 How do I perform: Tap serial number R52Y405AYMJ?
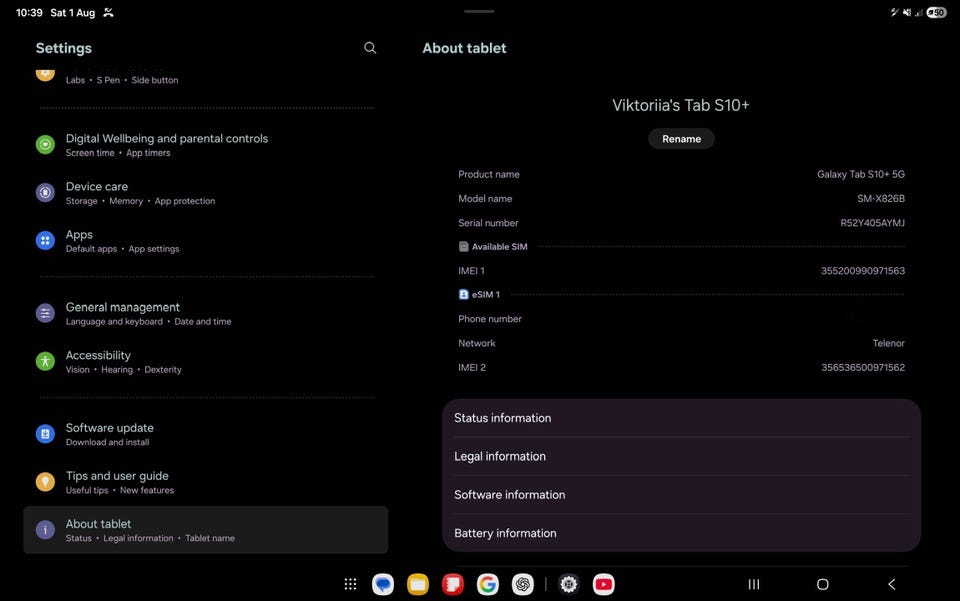[872, 223]
